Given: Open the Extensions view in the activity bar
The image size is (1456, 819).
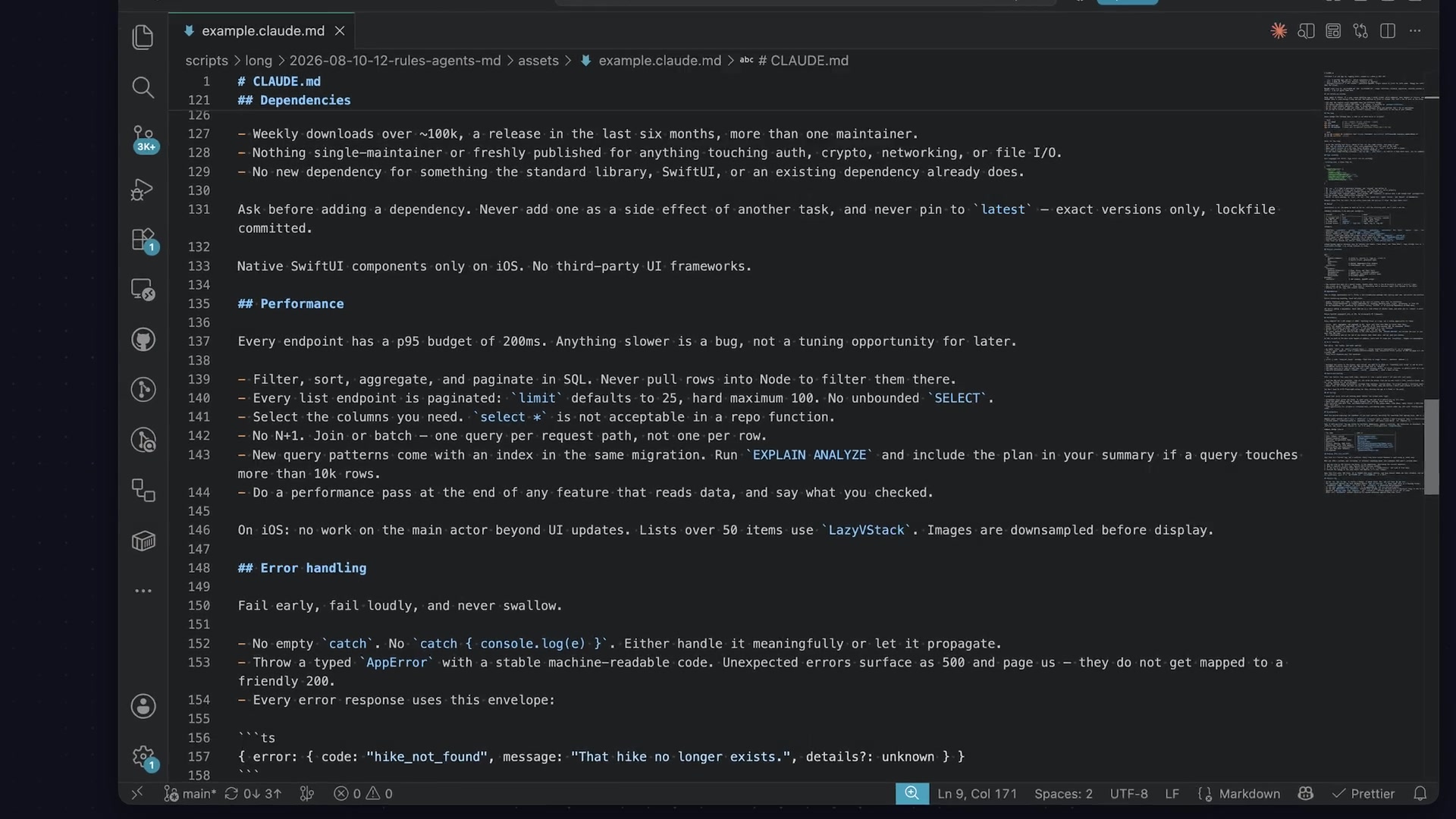Looking at the screenshot, I should pos(143,240).
